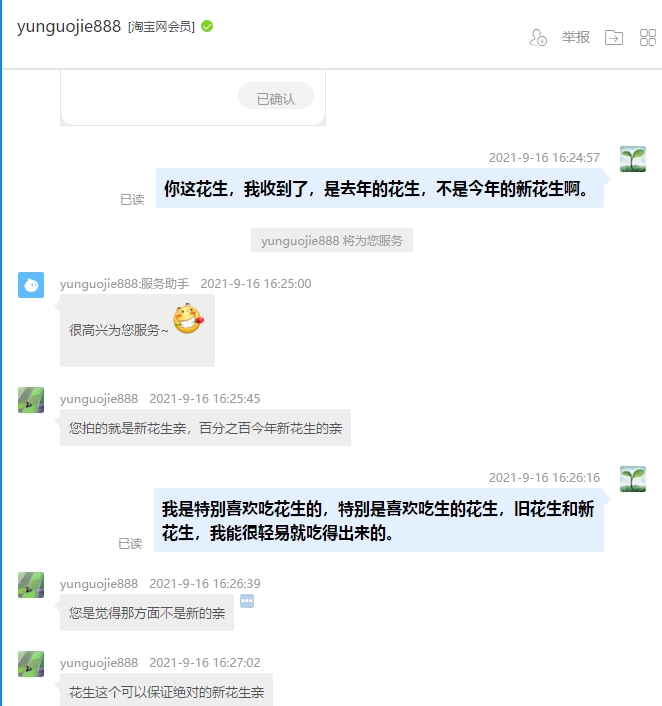The width and height of the screenshot is (662, 706).
Task: Open the folder transfer icon
Action: (x=614, y=37)
